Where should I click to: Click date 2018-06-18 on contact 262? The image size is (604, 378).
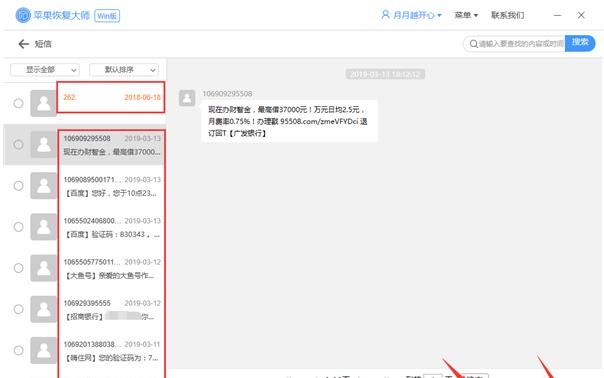(142, 97)
